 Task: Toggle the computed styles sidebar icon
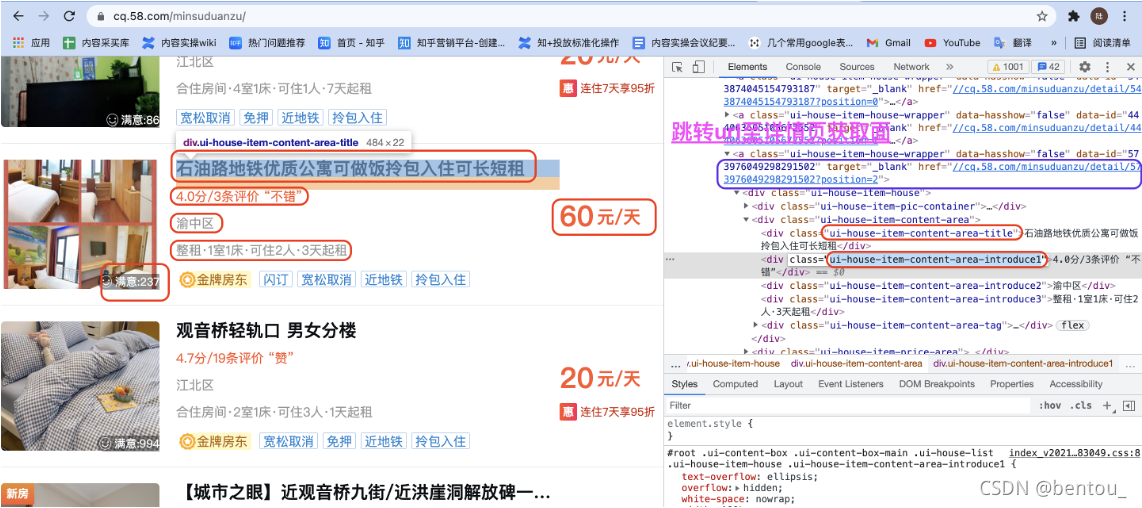pyautogui.click(x=1129, y=405)
